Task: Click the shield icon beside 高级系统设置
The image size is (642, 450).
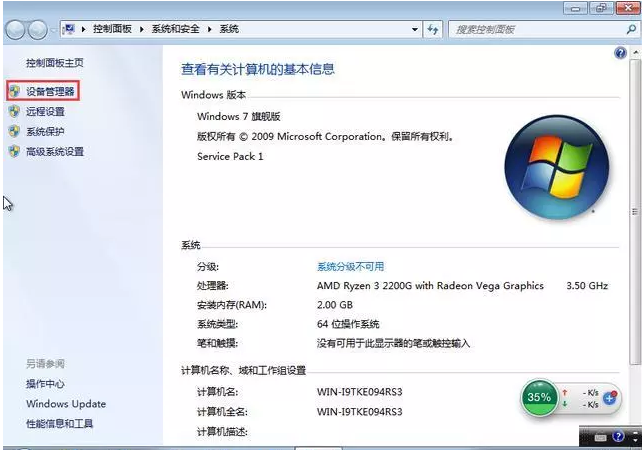Action: point(14,152)
